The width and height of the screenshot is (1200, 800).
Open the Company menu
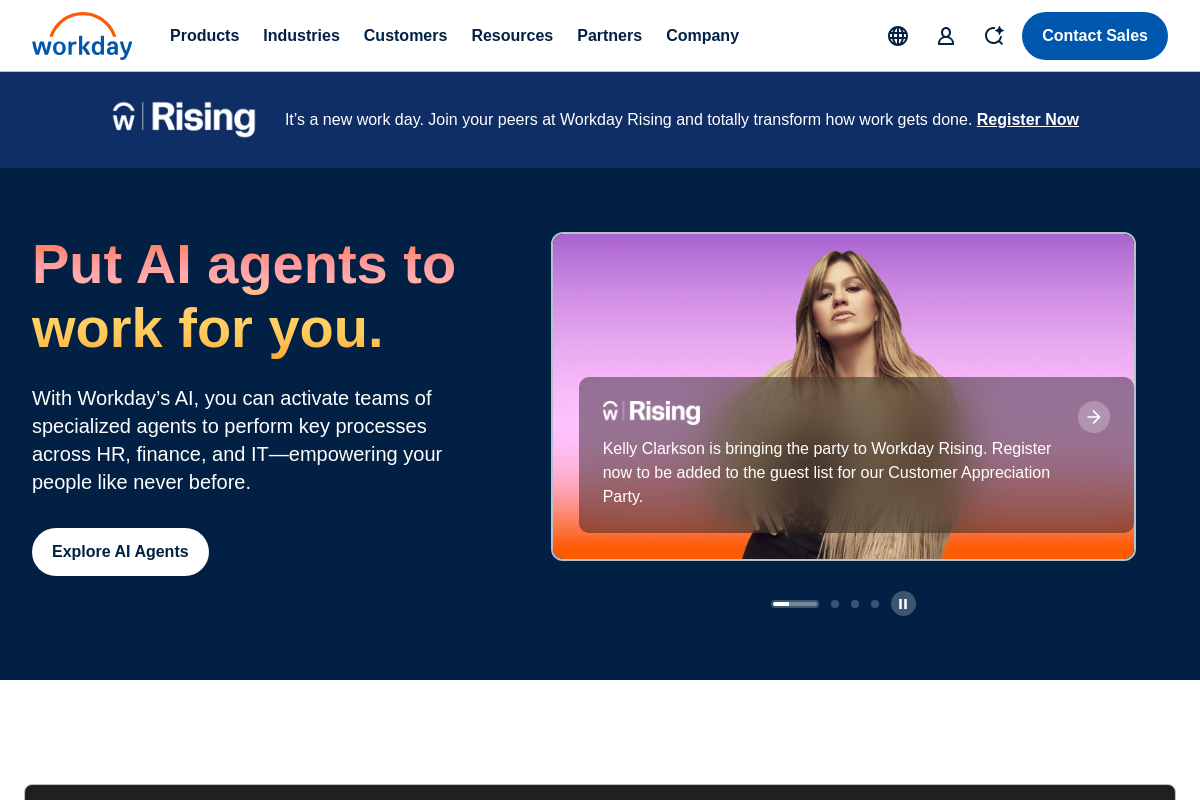(702, 36)
